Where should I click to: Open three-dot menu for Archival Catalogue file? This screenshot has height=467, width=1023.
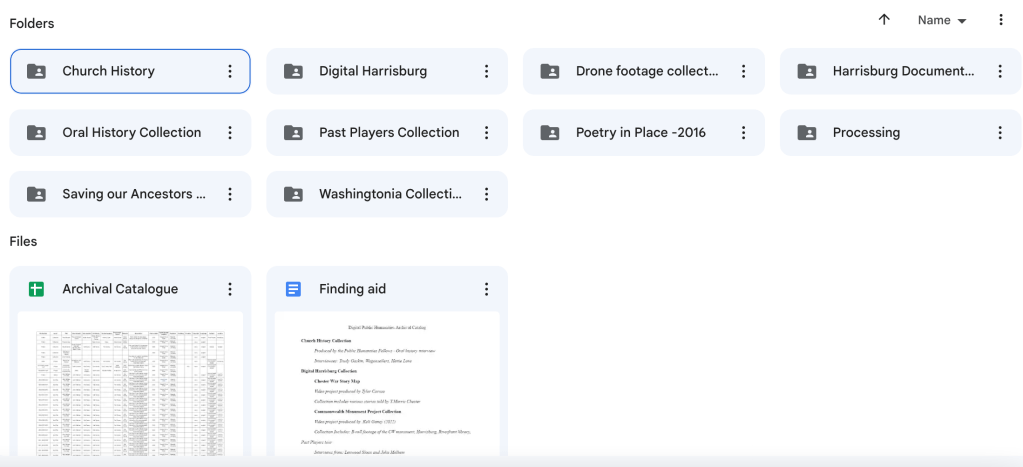coord(230,289)
